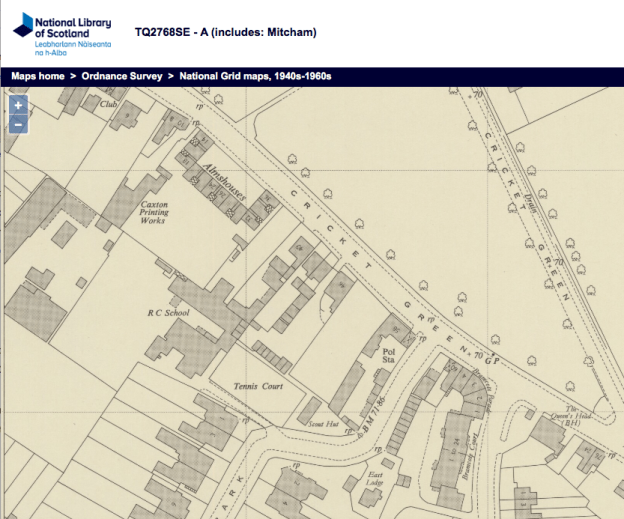This screenshot has height=519, width=624.
Task: Click the GP marker on Cricket Green
Action: click(490, 358)
